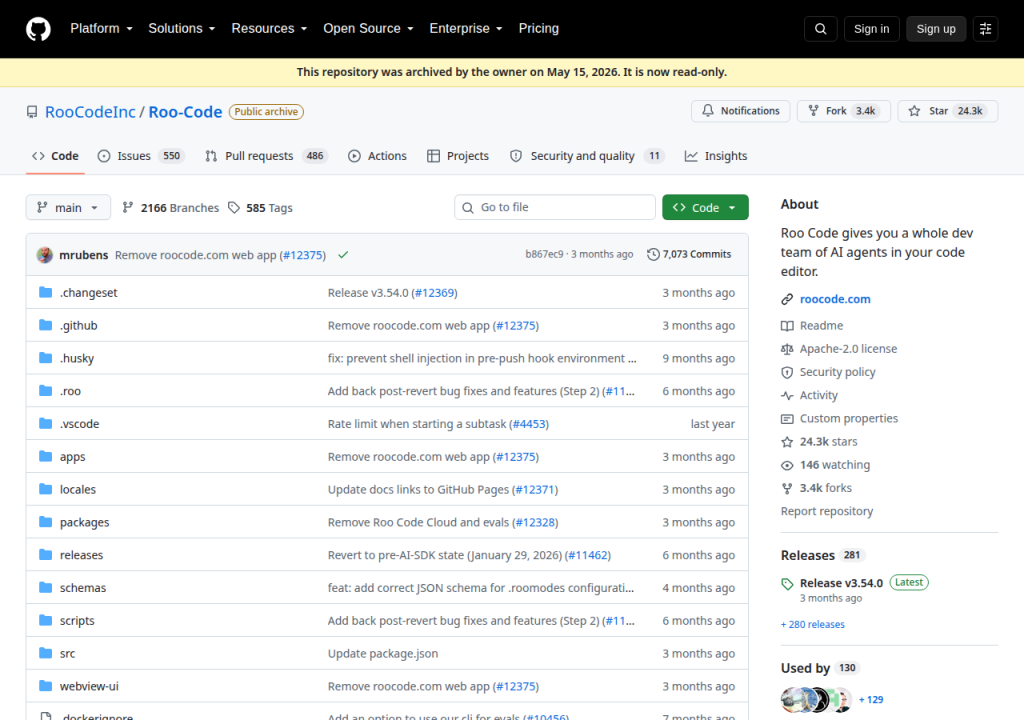The width and height of the screenshot is (1024, 720).
Task: Click the #12328 pull request link
Action: pos(535,522)
